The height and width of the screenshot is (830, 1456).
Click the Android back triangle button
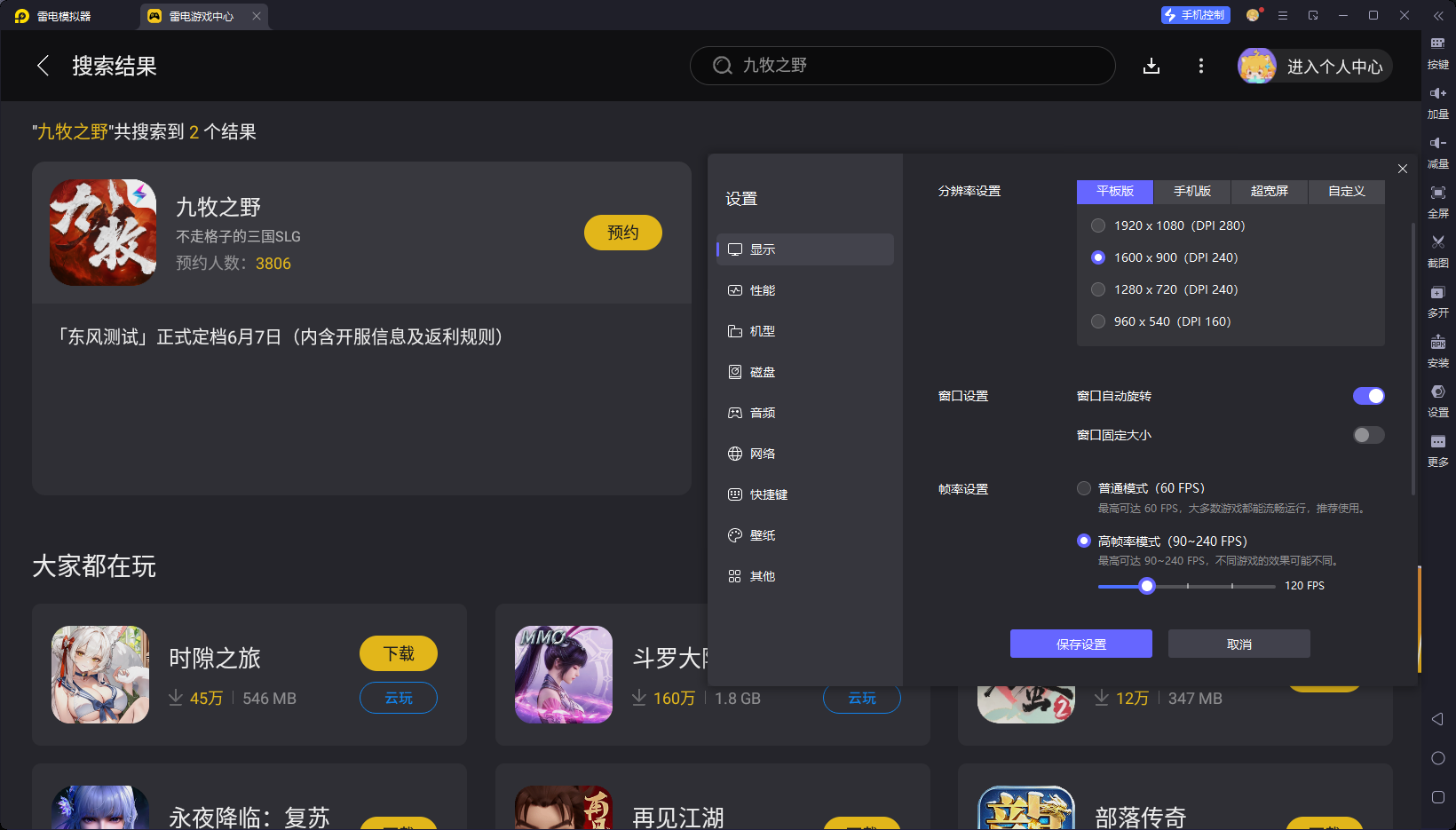(x=1438, y=719)
